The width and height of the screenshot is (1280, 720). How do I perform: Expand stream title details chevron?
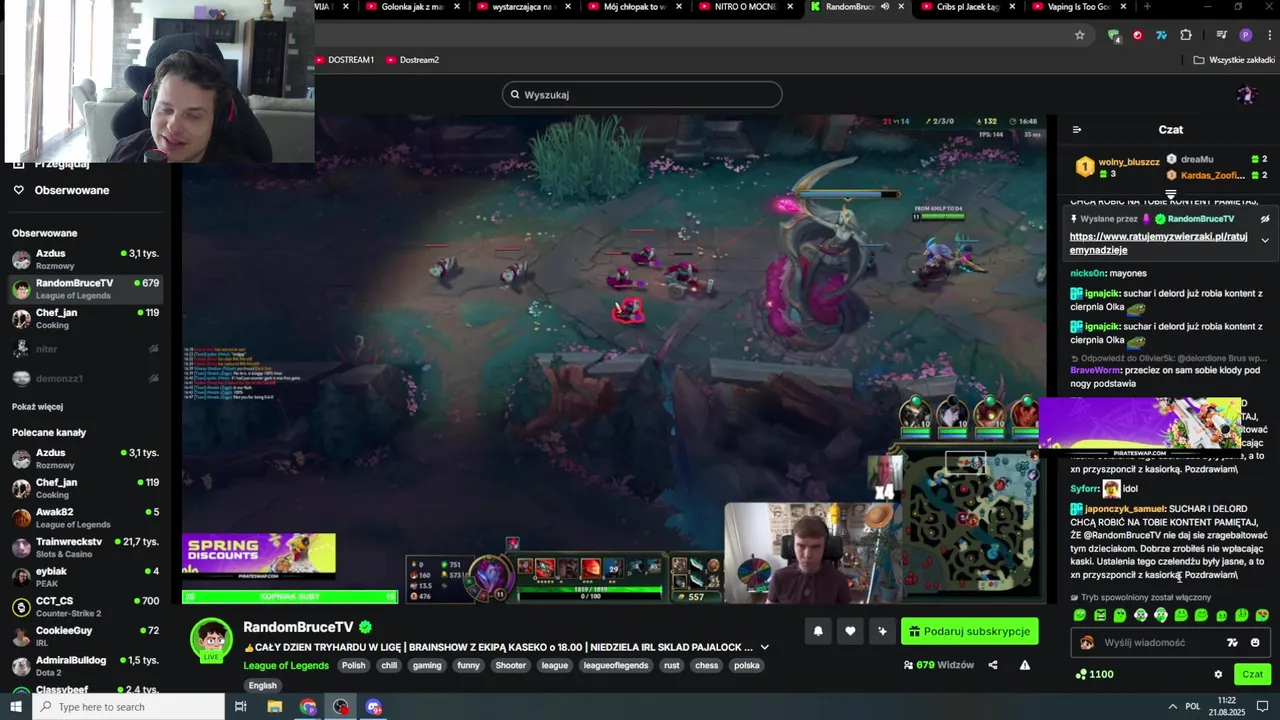(x=765, y=648)
